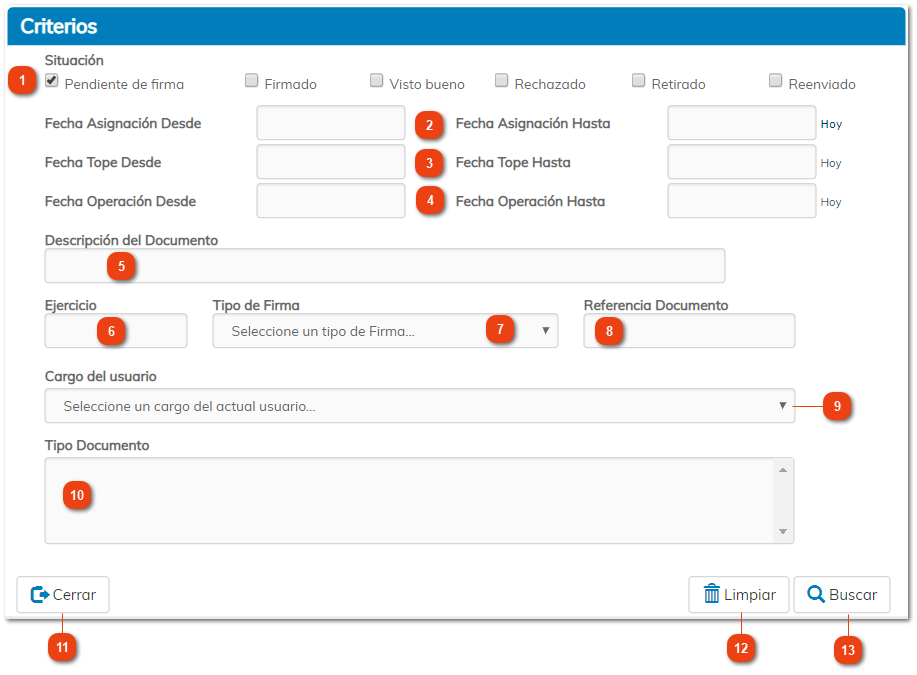This screenshot has width=917, height=675.
Task: Tick the Rechazado checkbox
Action: click(502, 81)
